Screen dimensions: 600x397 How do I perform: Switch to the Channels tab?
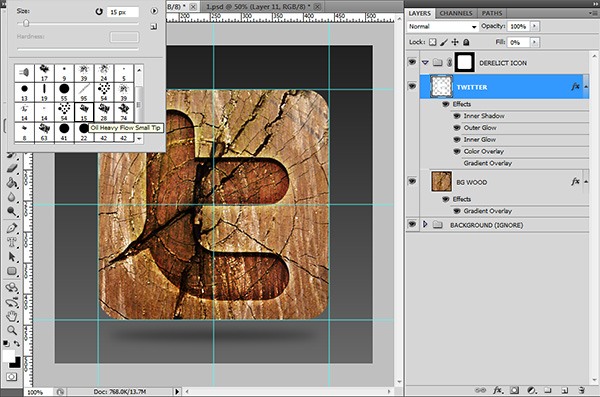(456, 13)
